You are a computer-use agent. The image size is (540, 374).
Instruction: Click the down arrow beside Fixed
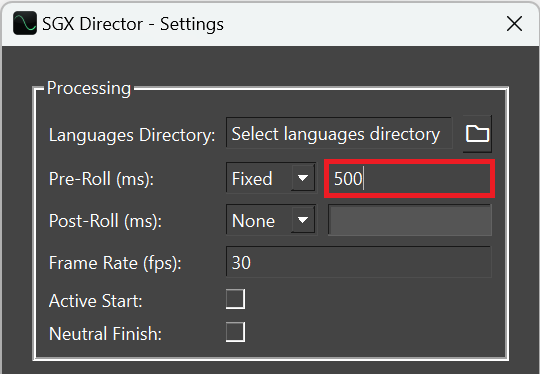click(x=303, y=178)
